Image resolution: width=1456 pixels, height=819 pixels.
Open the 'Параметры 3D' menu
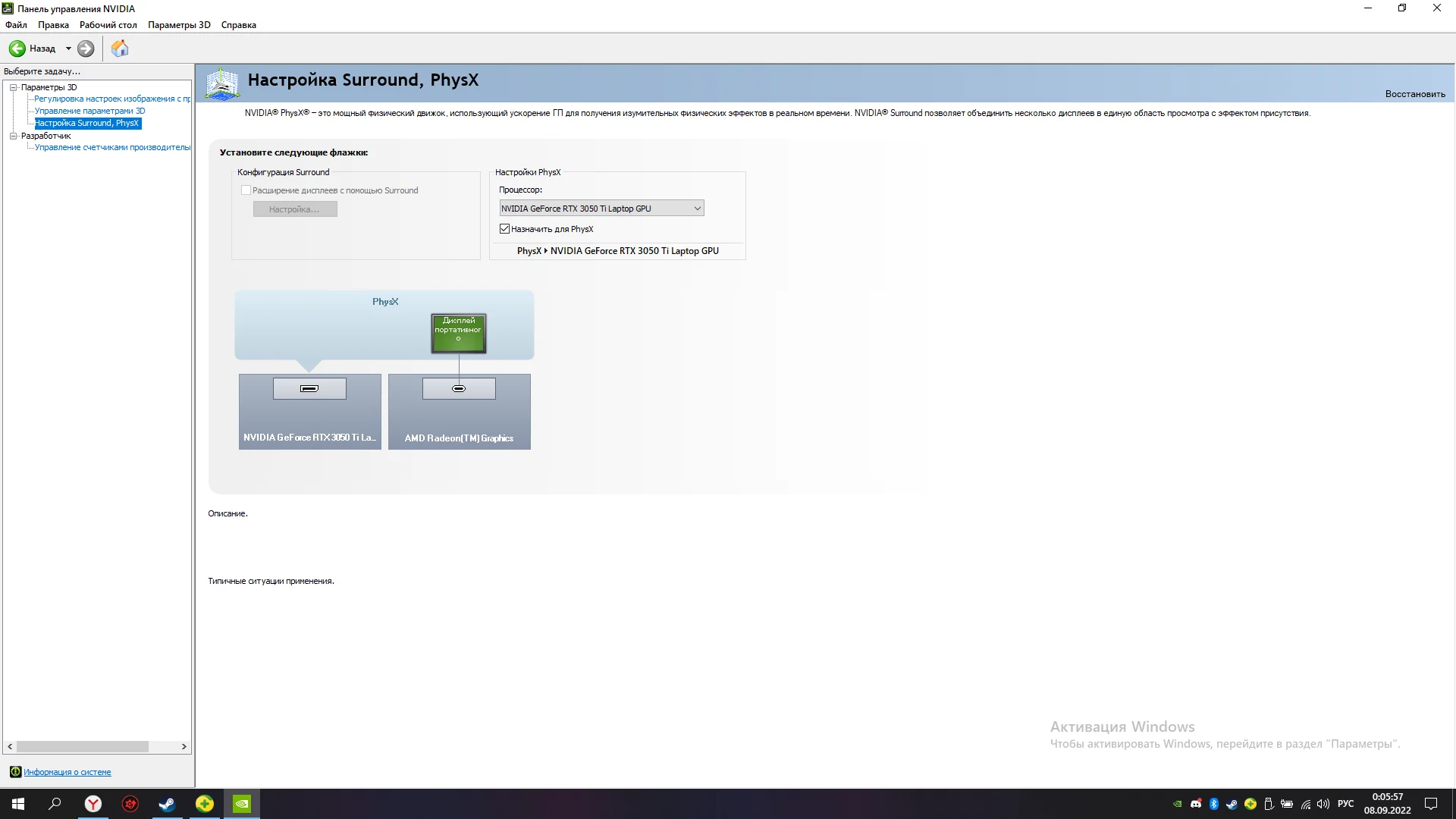coord(179,25)
